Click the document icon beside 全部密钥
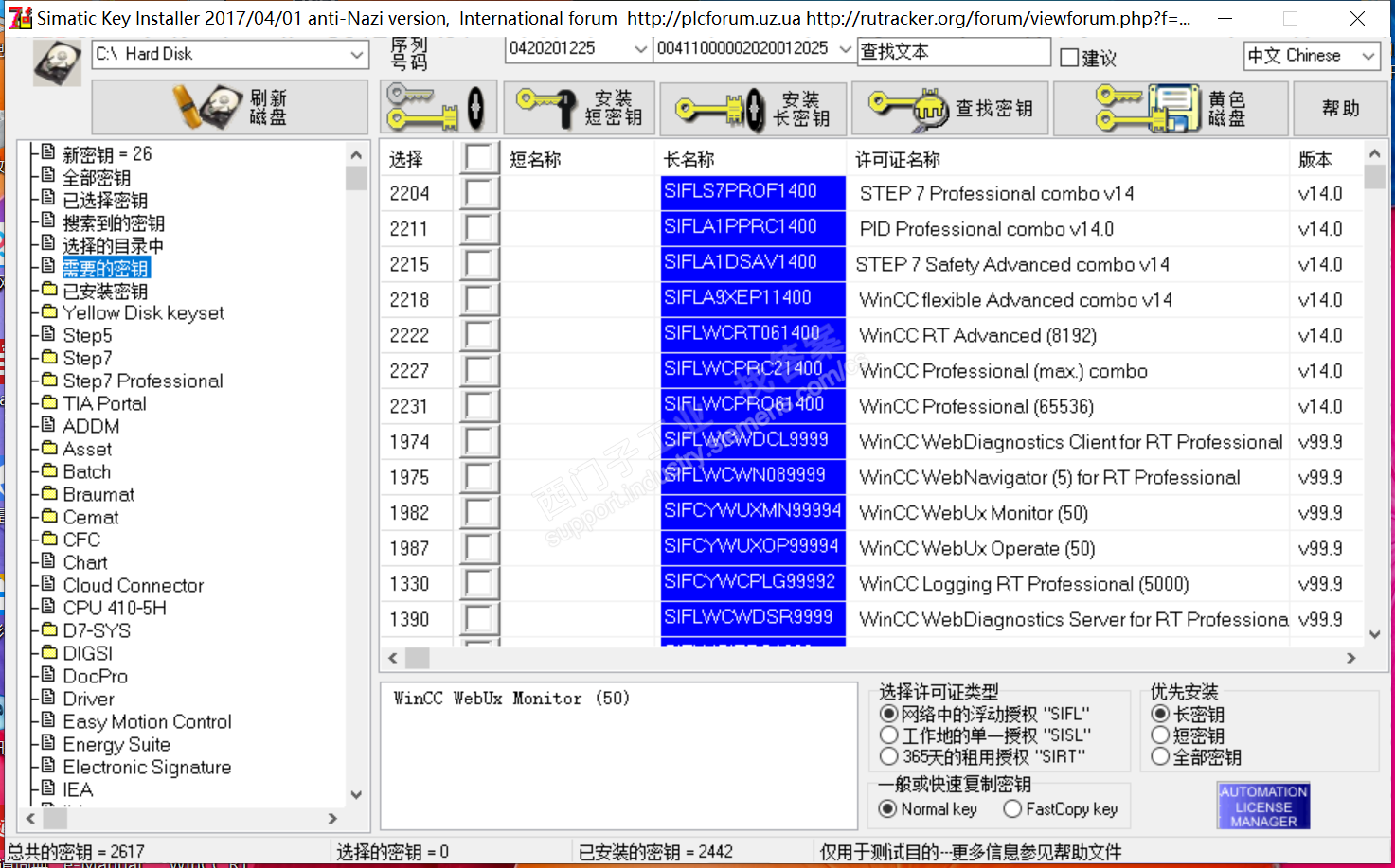This screenshot has width=1395, height=868. (x=49, y=176)
